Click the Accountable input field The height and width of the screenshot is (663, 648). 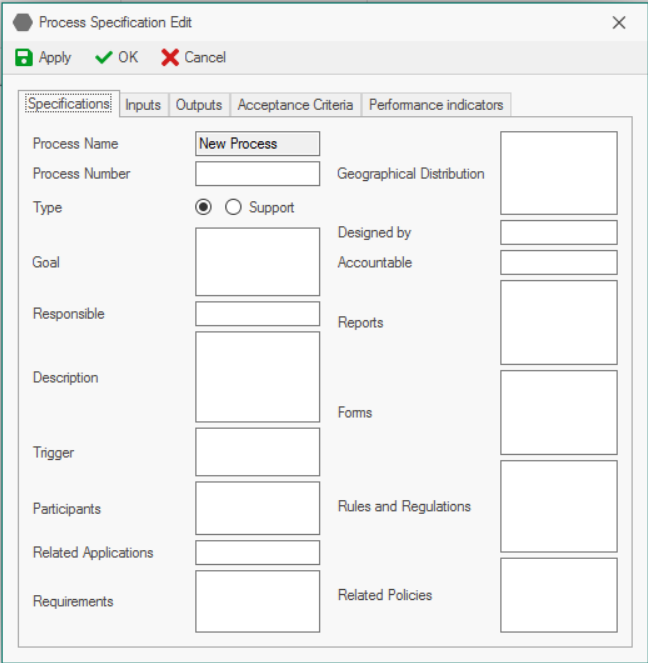[x=558, y=263]
